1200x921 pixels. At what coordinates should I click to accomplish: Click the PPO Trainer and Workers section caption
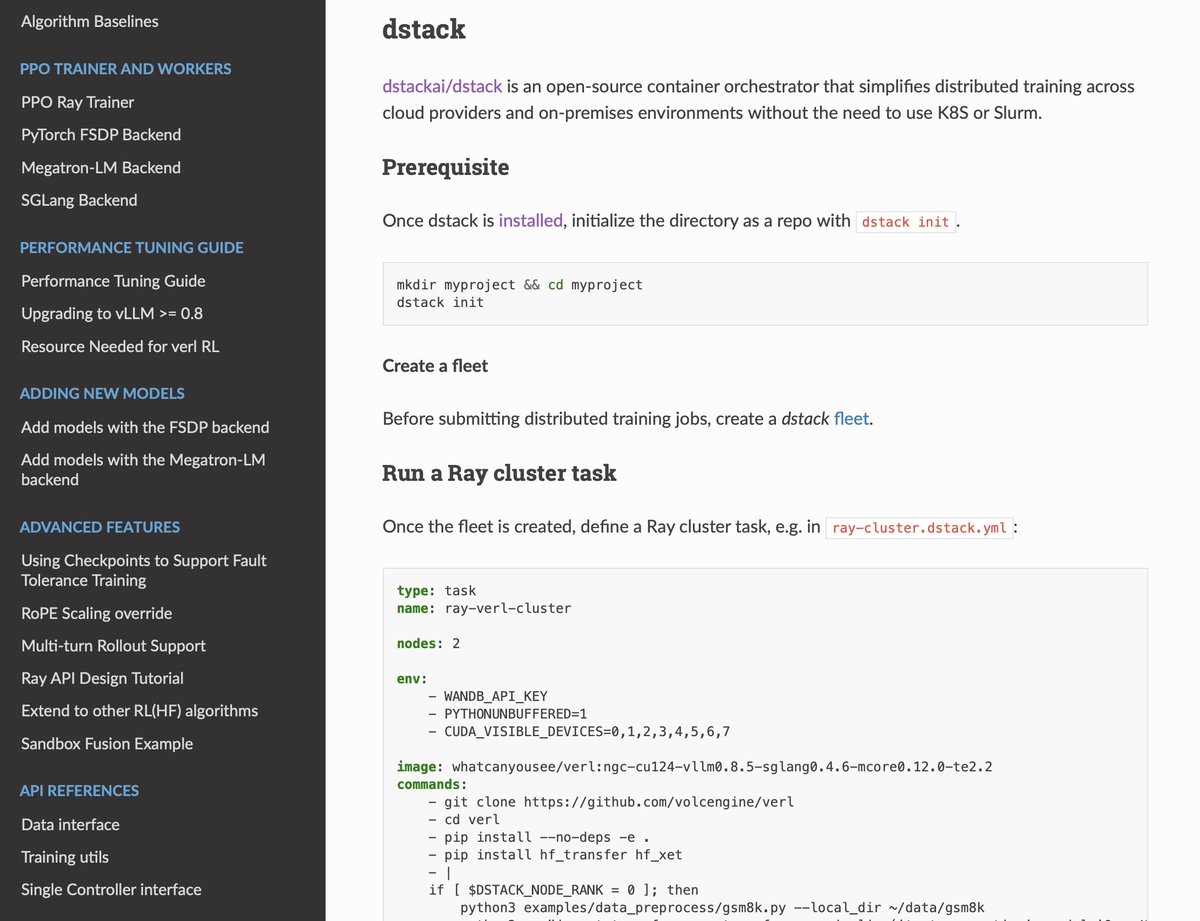click(x=125, y=69)
